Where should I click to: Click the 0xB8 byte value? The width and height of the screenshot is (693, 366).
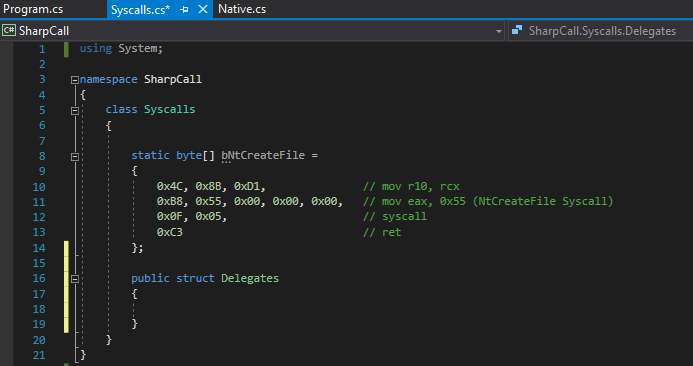170,201
